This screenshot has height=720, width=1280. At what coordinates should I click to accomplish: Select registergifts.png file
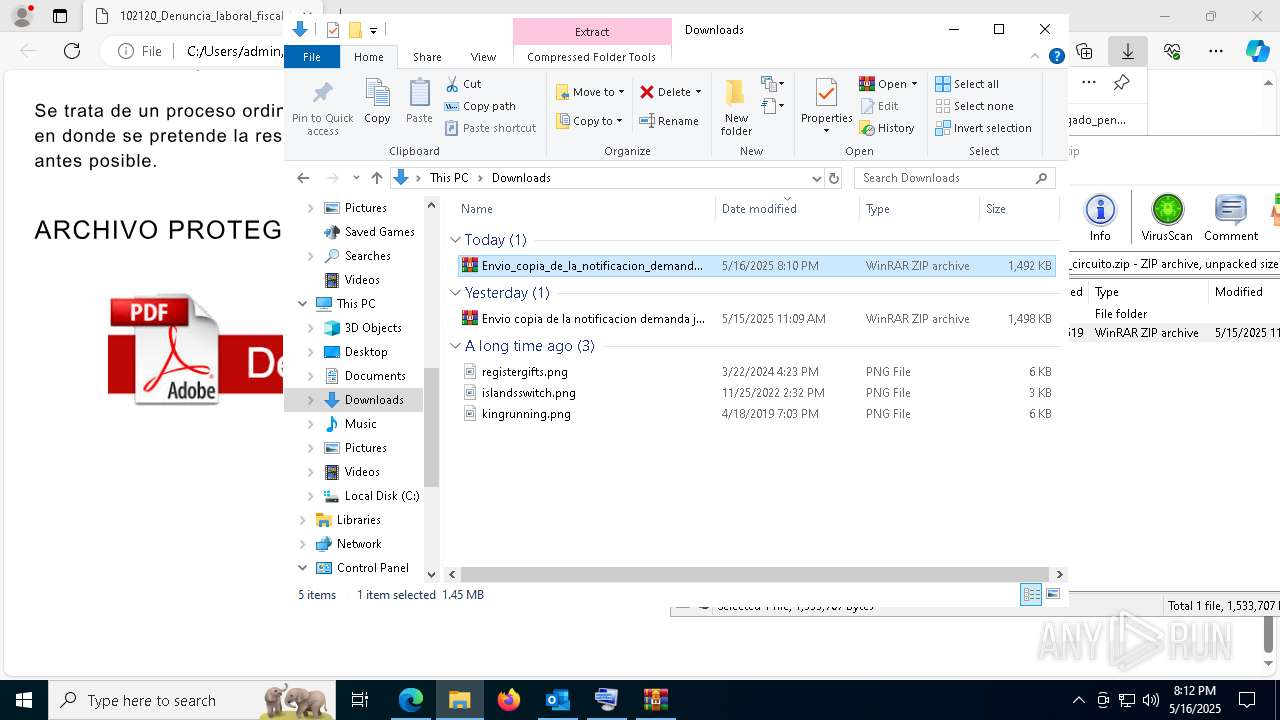pyautogui.click(x=756, y=372)
